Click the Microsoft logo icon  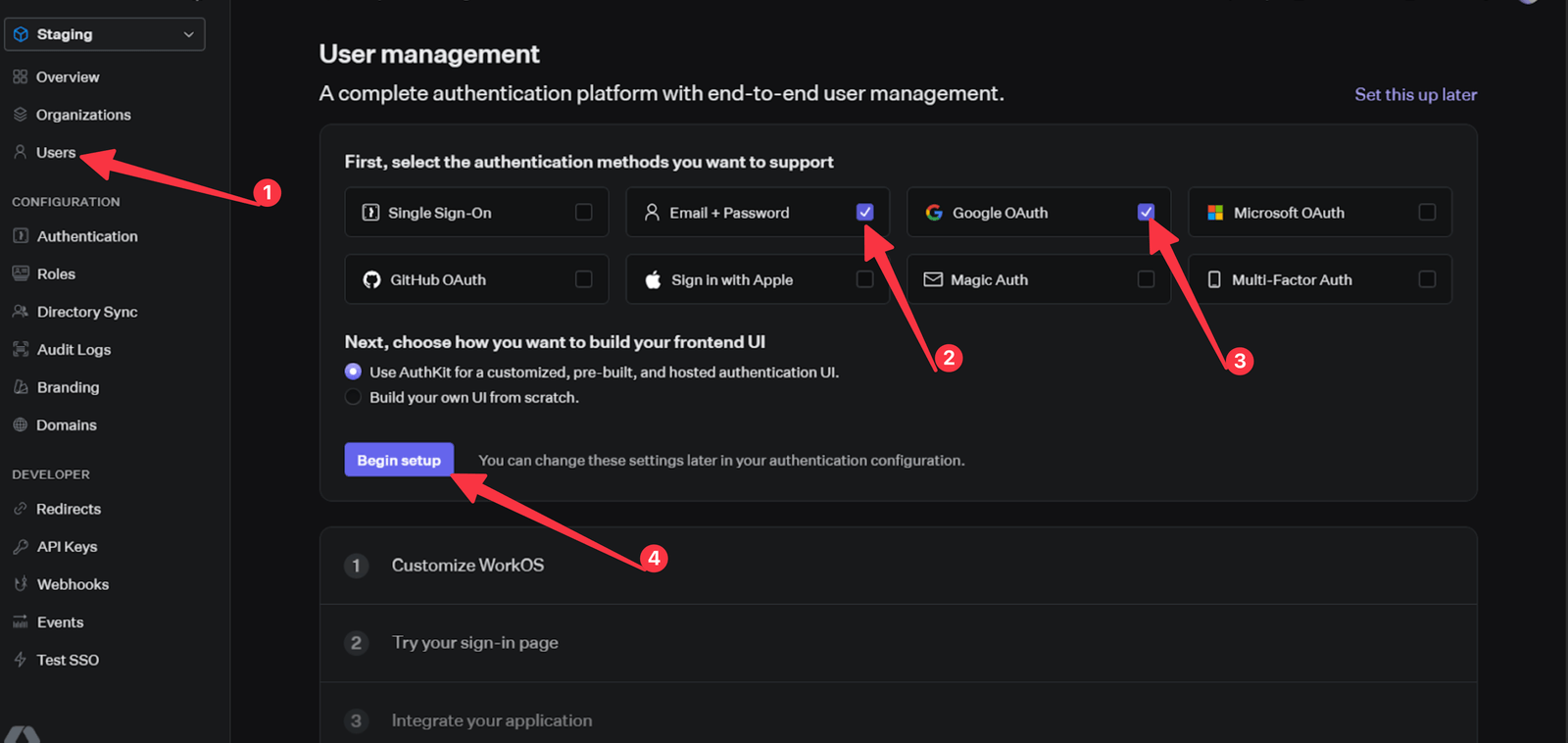pos(1215,213)
